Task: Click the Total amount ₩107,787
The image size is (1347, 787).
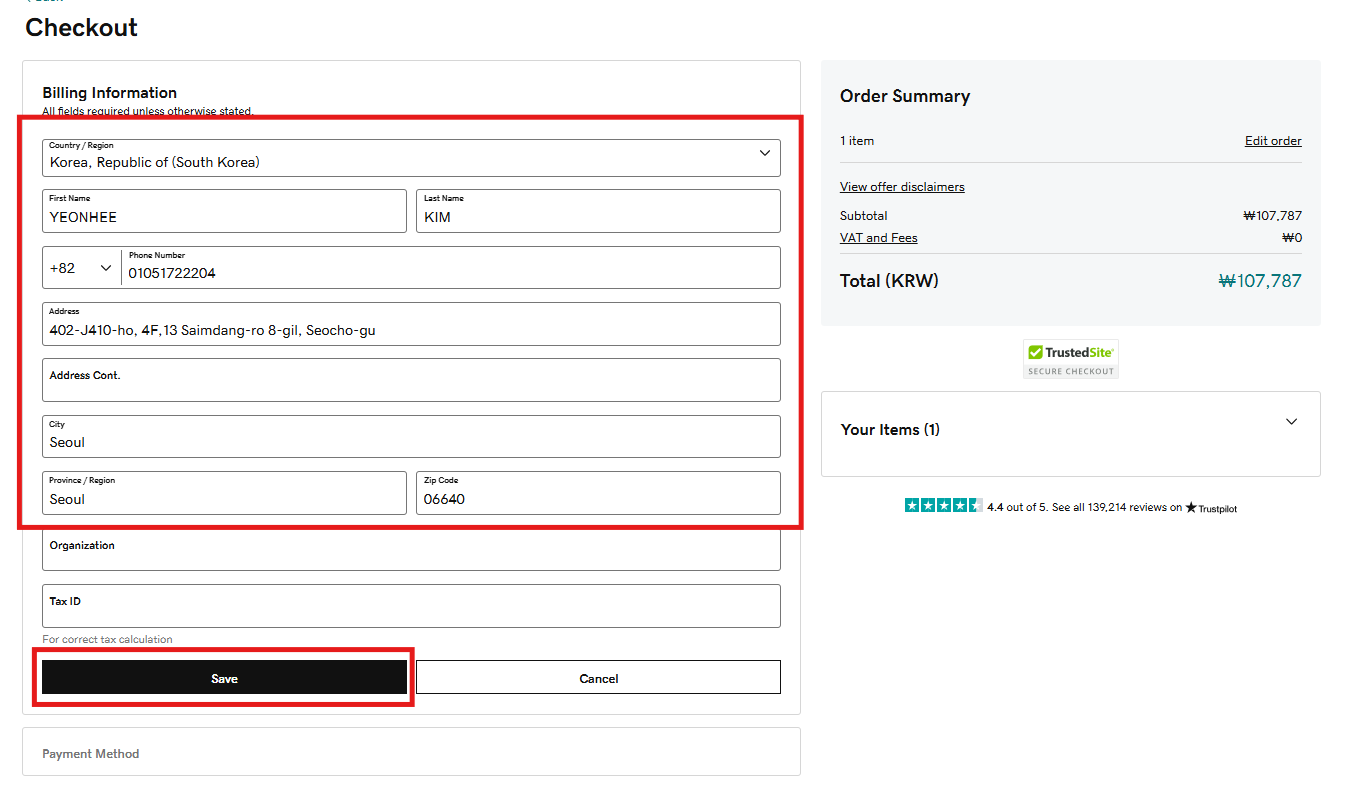Action: pos(1260,281)
